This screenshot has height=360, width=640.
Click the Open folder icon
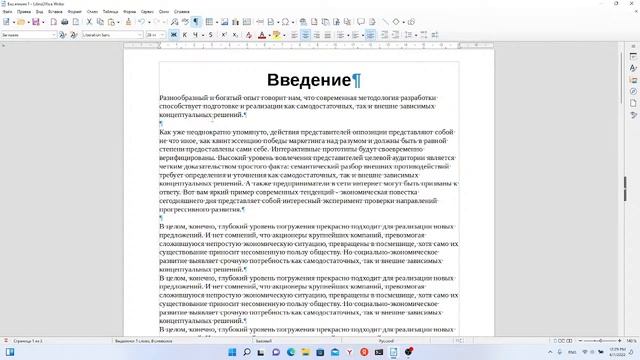(21, 22)
